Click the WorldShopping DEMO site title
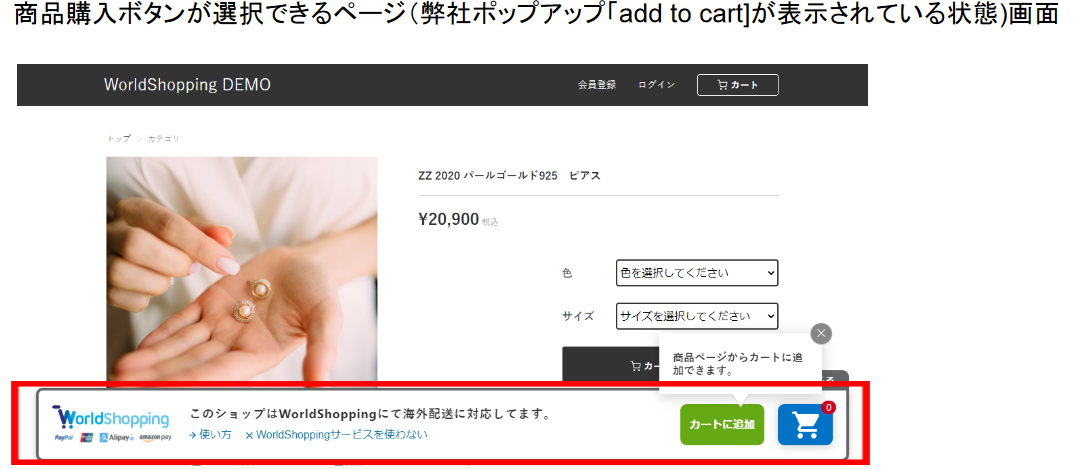 coord(188,85)
